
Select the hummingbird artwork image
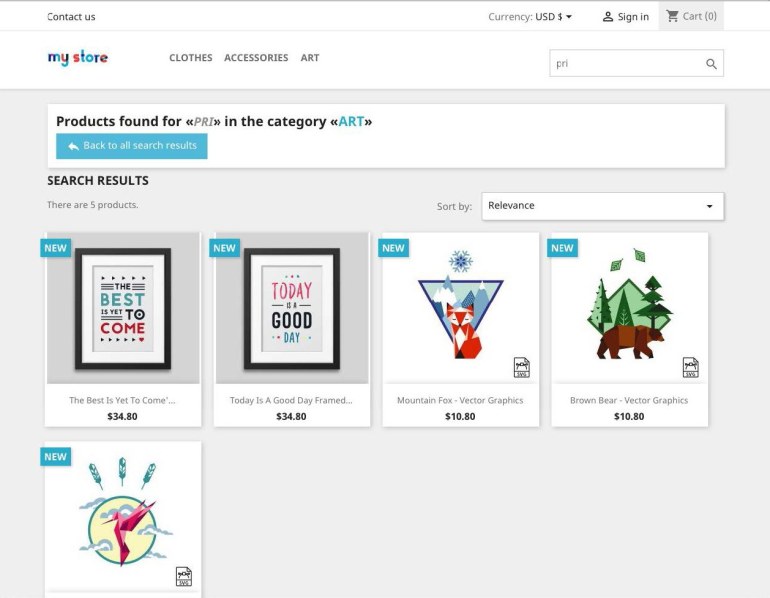tap(123, 517)
